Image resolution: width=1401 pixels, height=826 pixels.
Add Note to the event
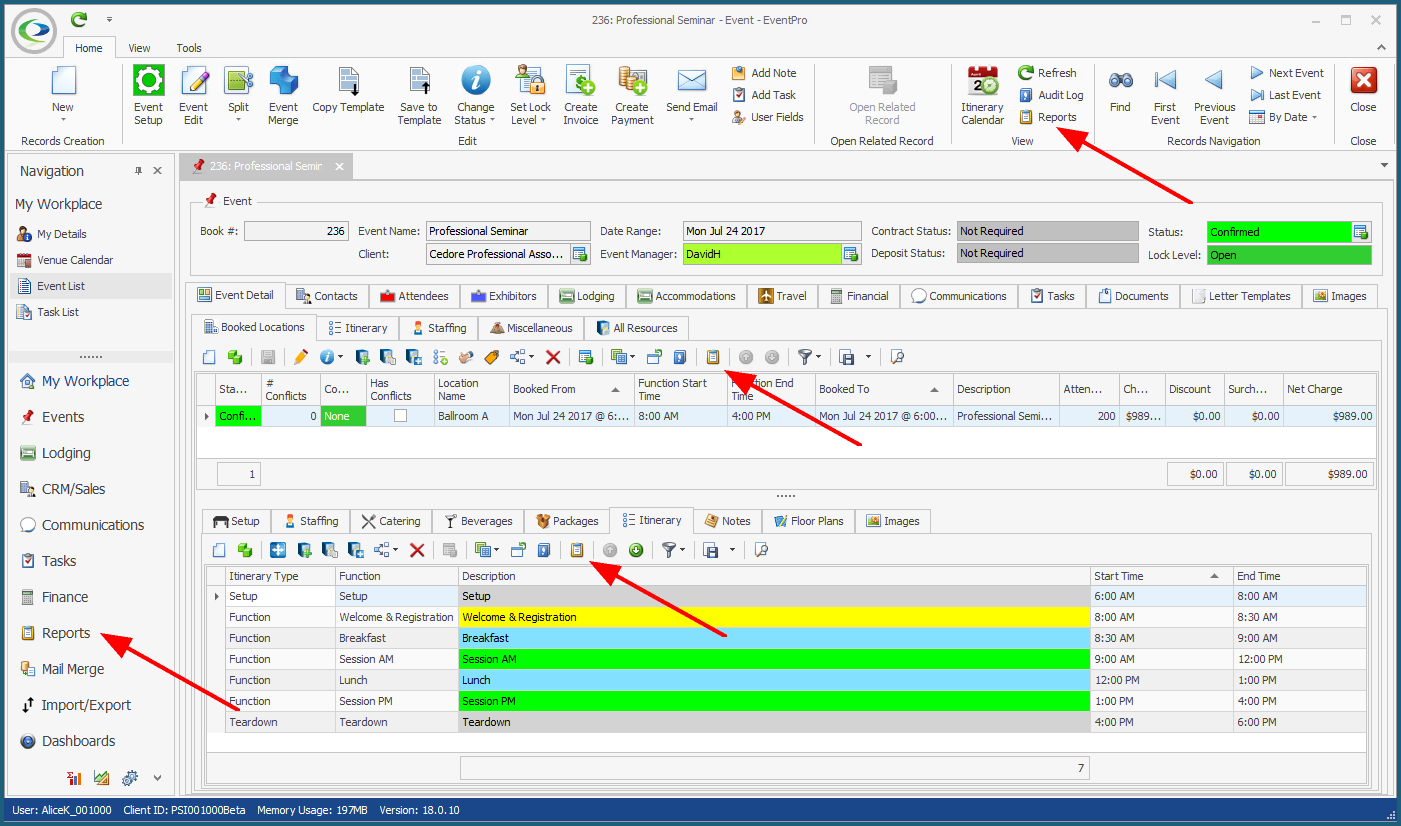coord(764,73)
